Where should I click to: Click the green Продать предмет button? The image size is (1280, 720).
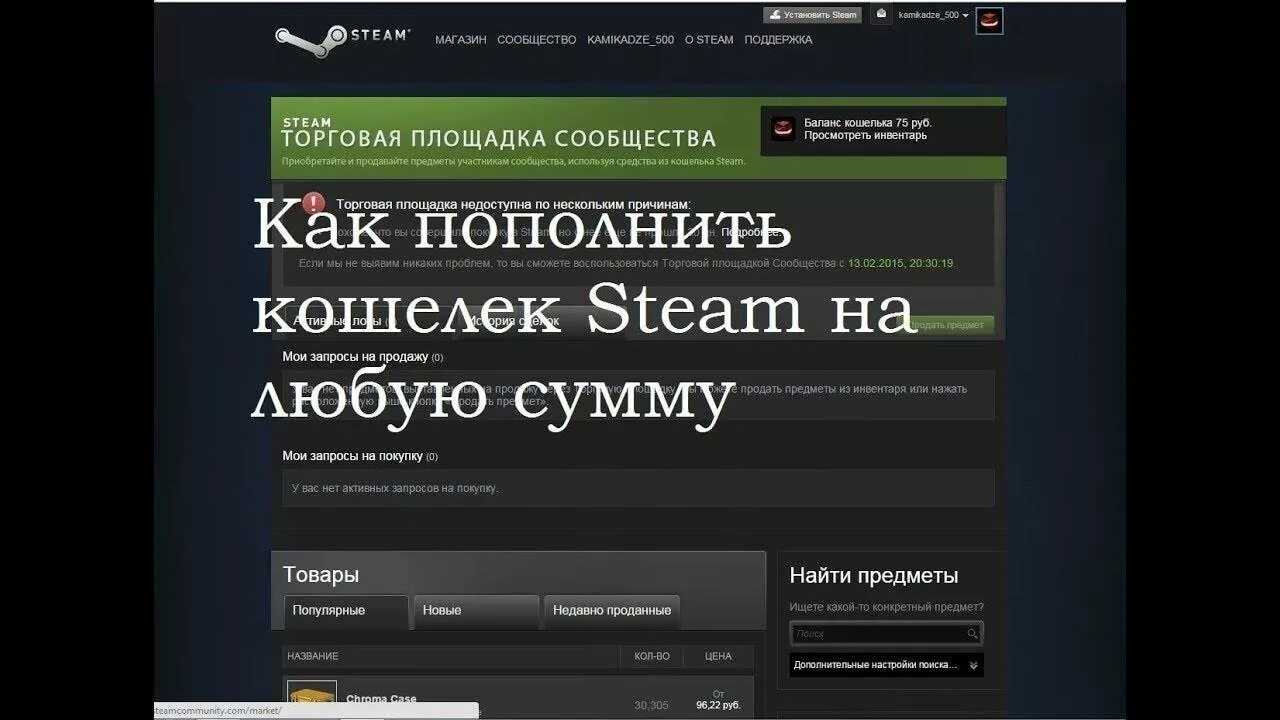pos(948,325)
